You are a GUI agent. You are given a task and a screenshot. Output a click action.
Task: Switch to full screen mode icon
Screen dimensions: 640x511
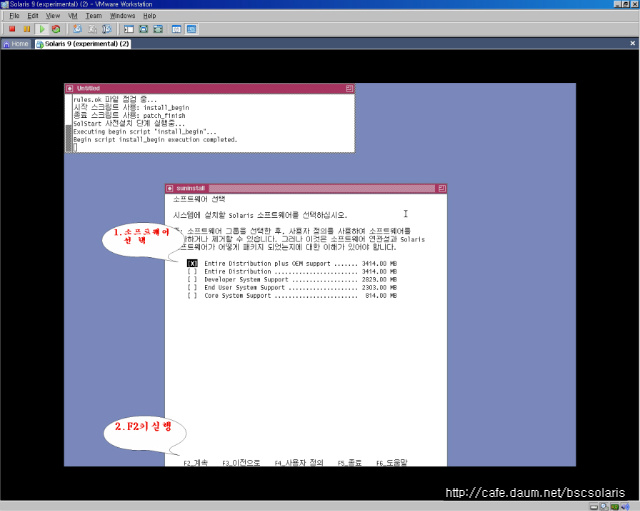143,29
